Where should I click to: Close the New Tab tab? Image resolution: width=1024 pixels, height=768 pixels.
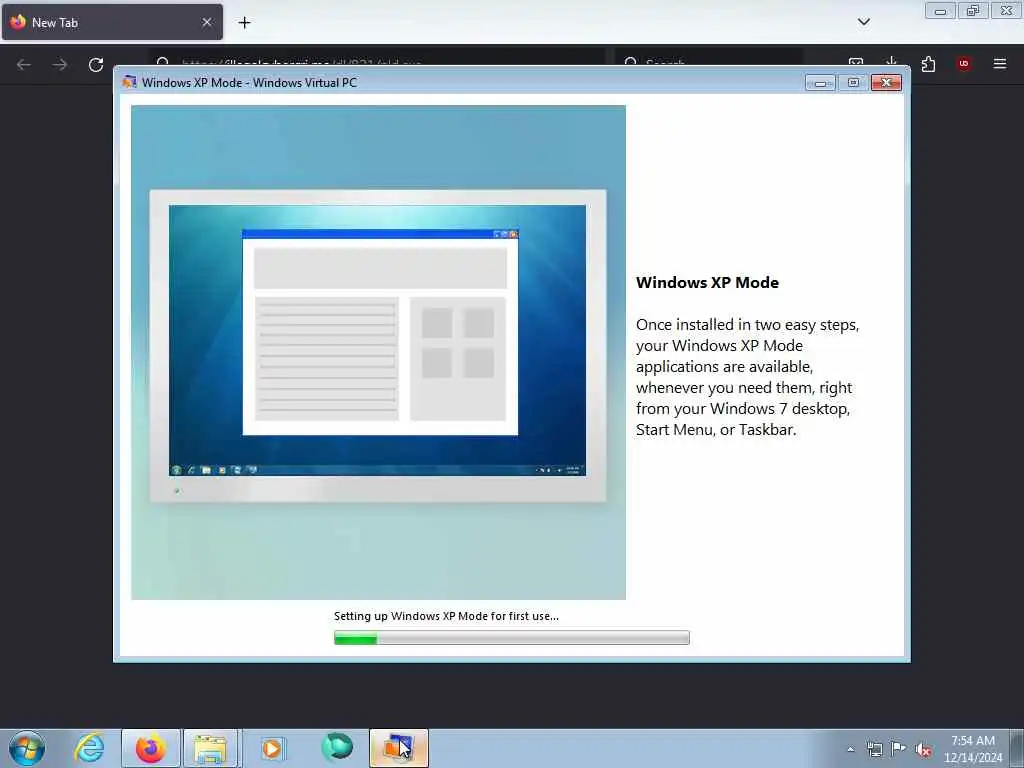click(207, 22)
